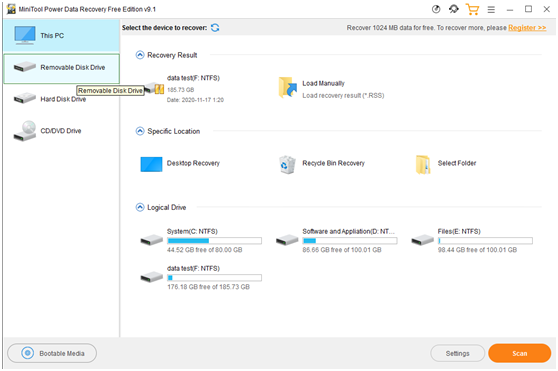Click Software and Application D drive icon
This screenshot has width=558, height=371.
pyautogui.click(x=287, y=240)
